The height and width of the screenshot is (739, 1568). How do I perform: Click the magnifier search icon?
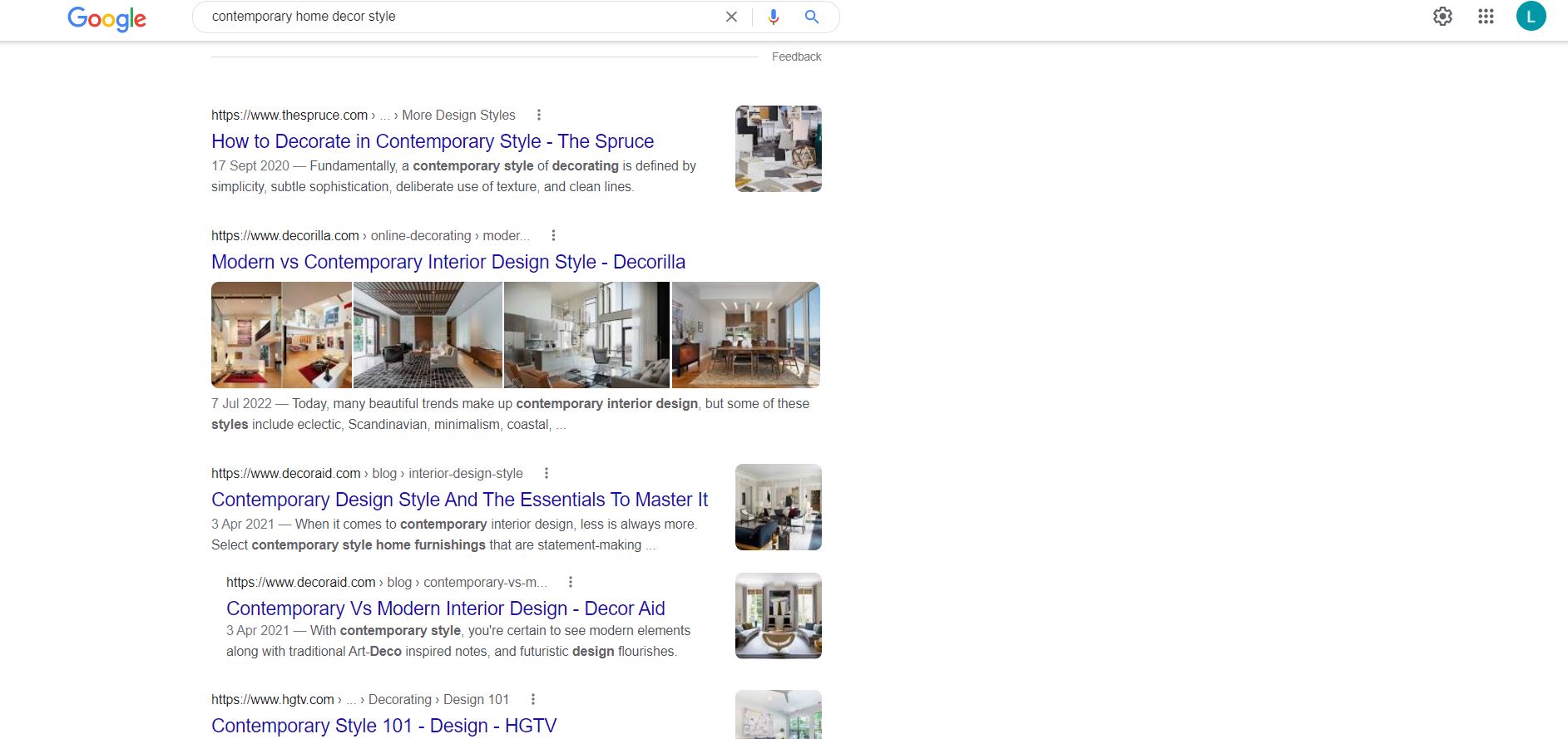coord(812,17)
